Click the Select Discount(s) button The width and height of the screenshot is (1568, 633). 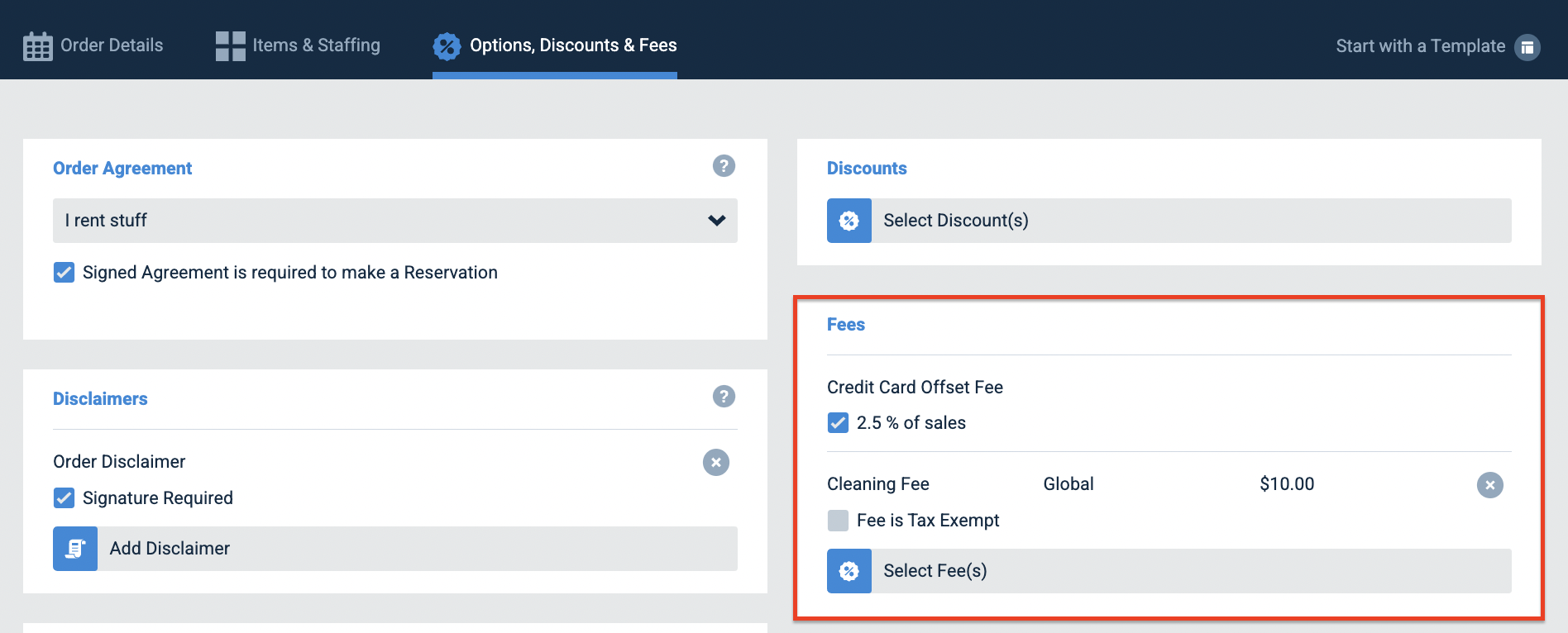pyautogui.click(x=1169, y=221)
